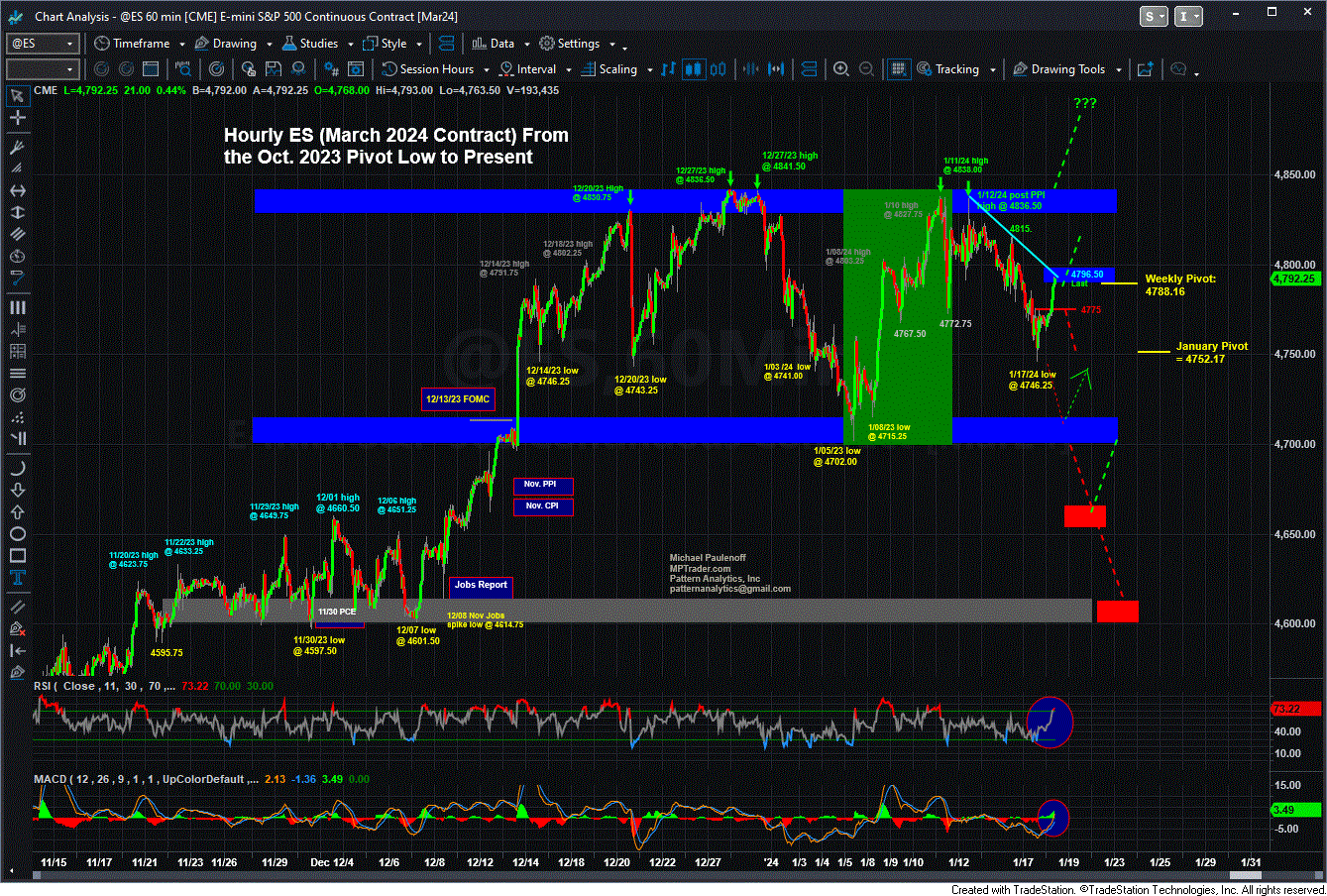Click the Hourly ES chart title text
Image resolution: width=1327 pixels, height=896 pixels.
(x=396, y=146)
